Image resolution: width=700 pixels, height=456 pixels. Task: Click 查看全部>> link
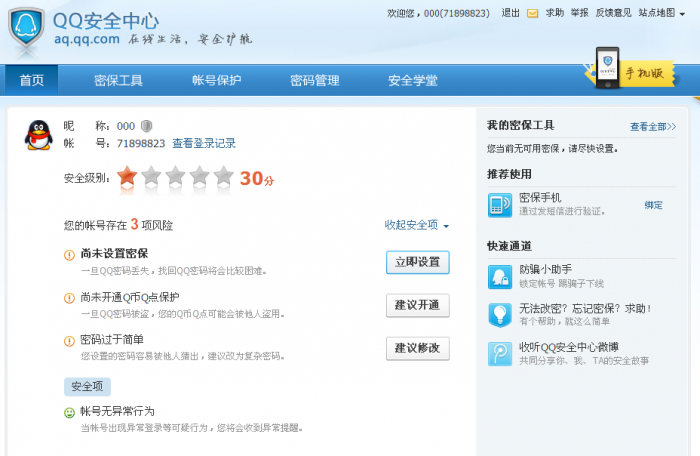[x=653, y=127]
